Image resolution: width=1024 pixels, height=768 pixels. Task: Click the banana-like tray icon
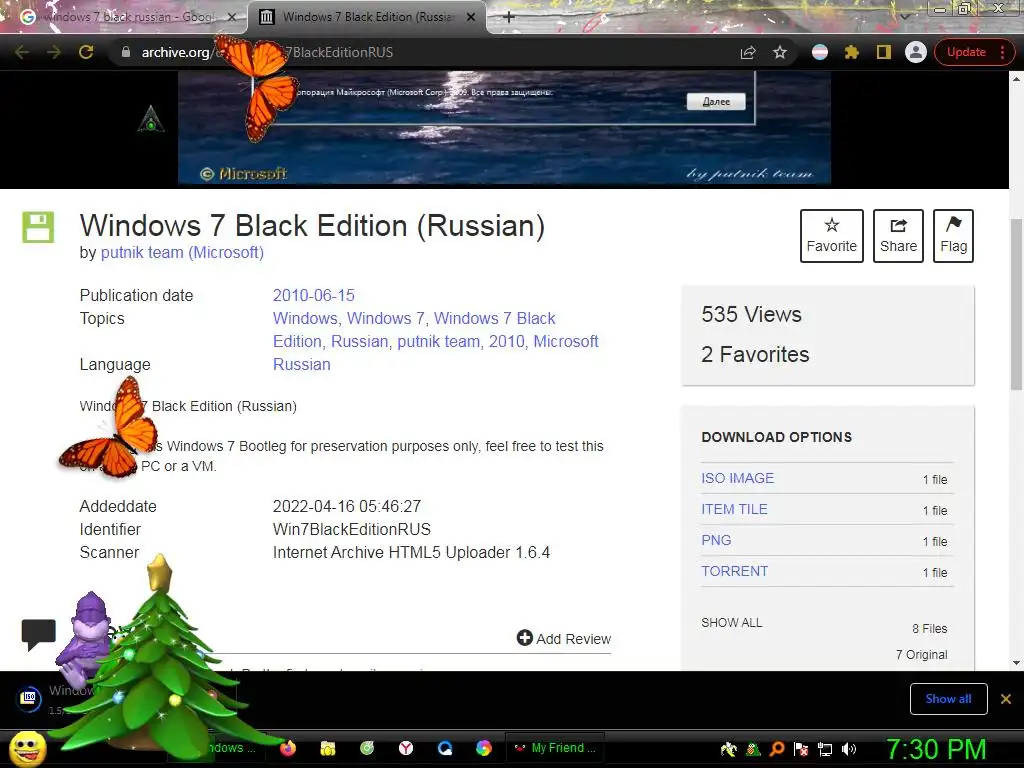coord(728,749)
